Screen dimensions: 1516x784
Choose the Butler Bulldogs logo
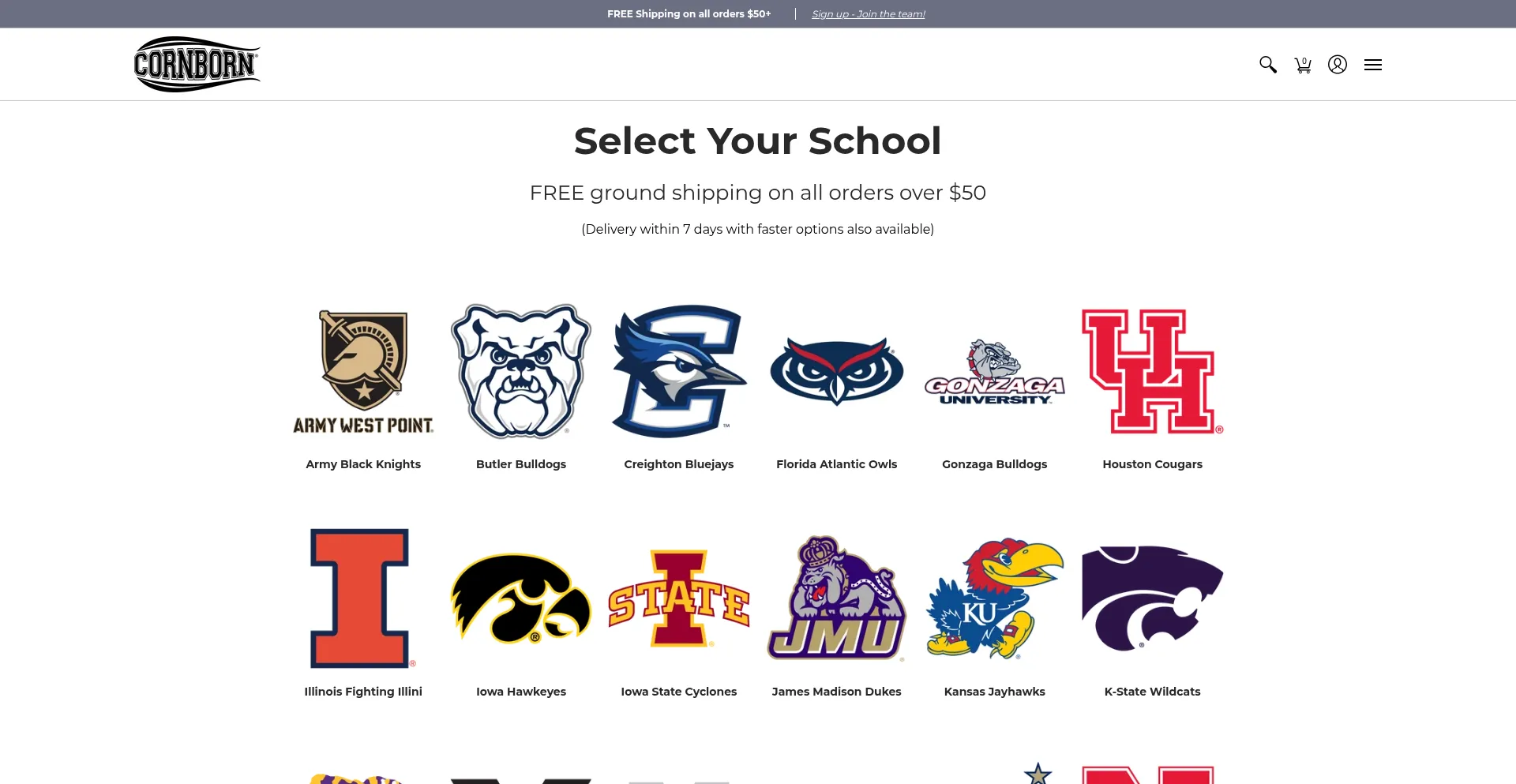tap(521, 371)
